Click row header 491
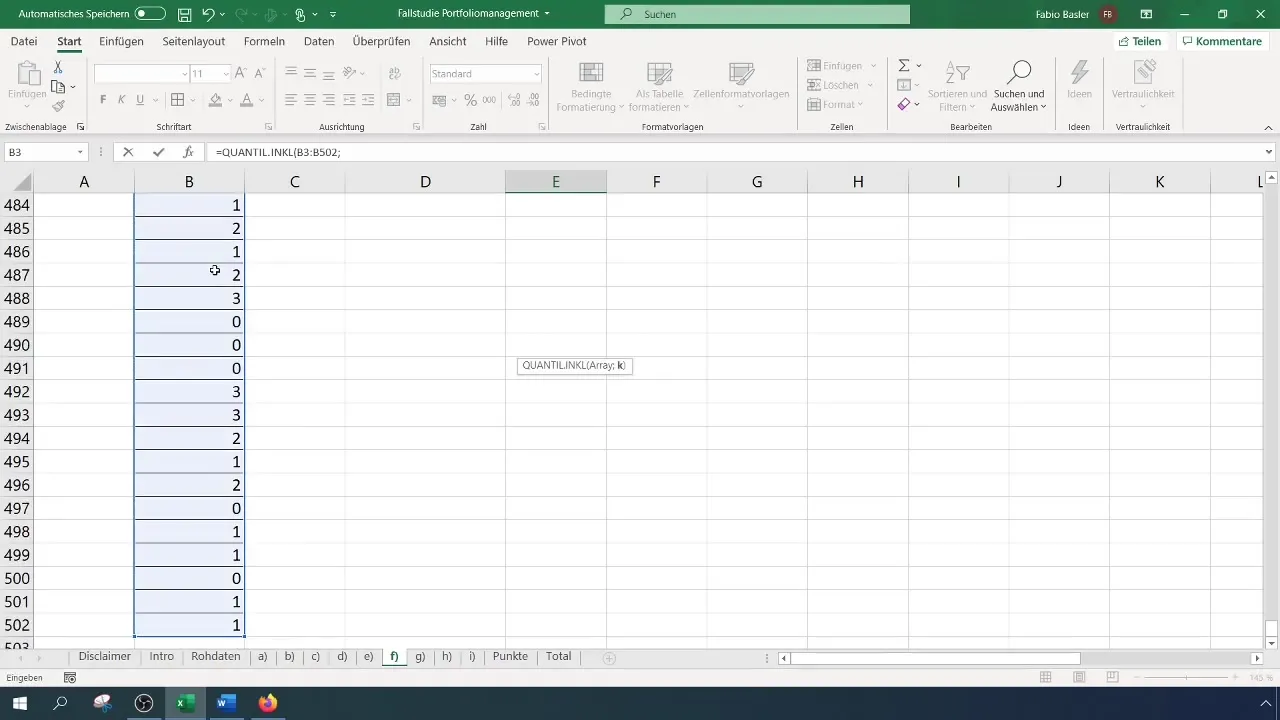The image size is (1280, 720). (x=18, y=368)
